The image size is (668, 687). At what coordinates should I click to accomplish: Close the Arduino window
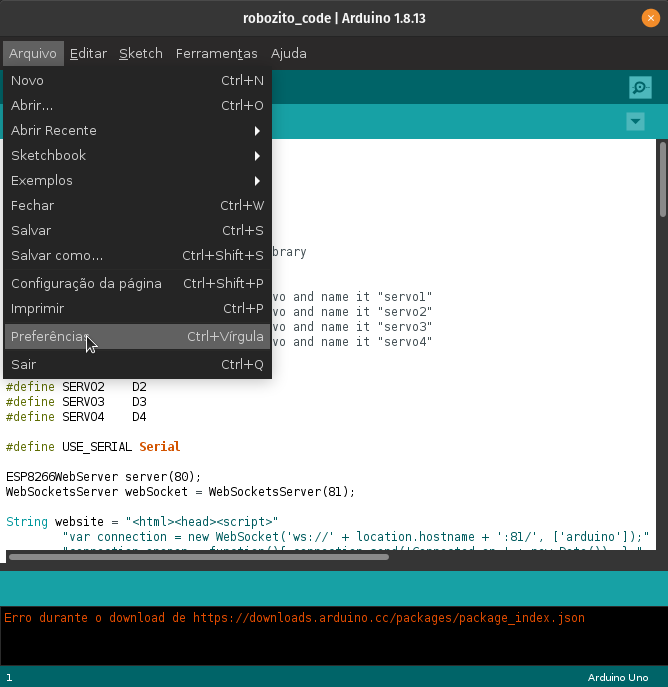[650, 18]
